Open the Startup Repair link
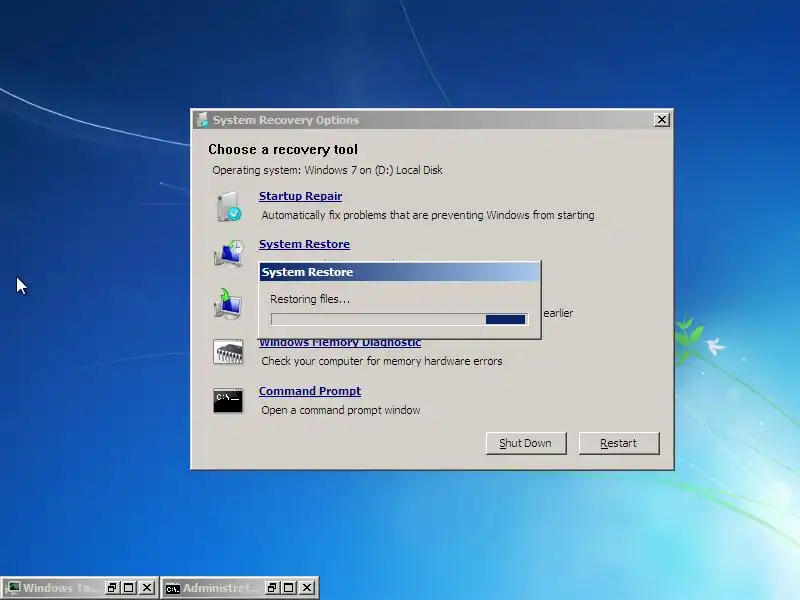The width and height of the screenshot is (800, 600). 300,196
